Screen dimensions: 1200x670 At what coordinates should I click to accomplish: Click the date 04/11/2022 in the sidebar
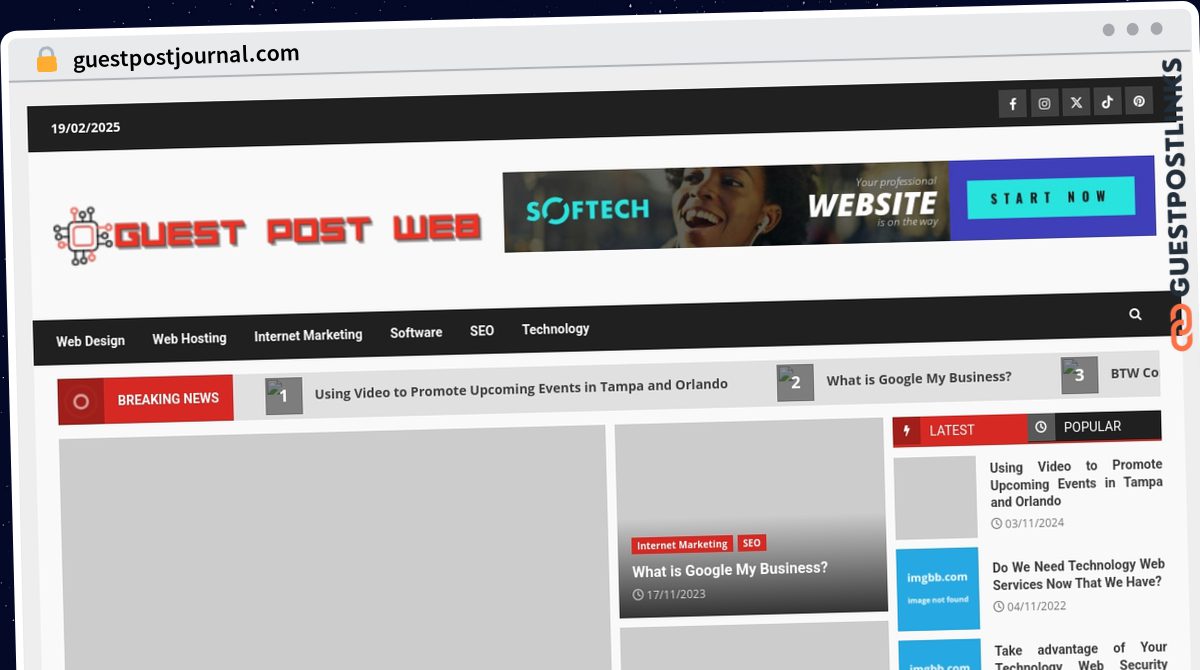coord(1030,606)
